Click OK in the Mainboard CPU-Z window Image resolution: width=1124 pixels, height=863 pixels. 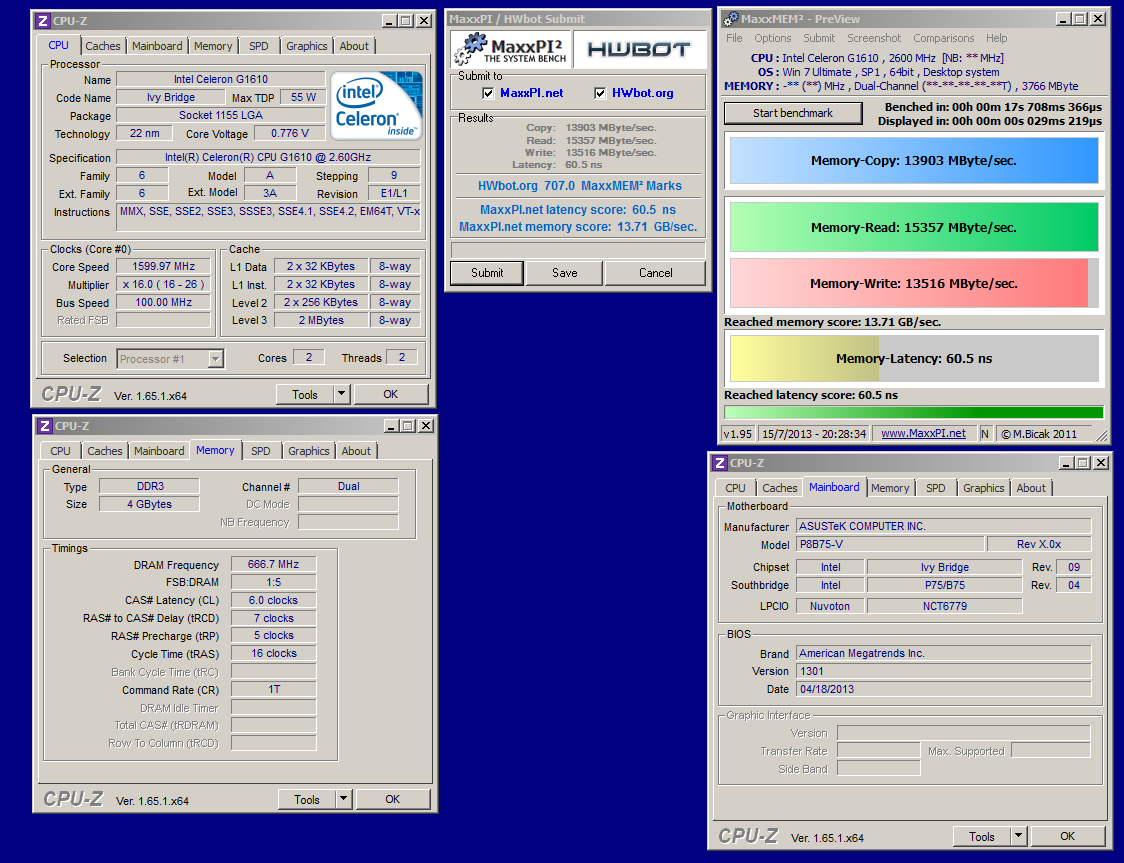[1067, 836]
